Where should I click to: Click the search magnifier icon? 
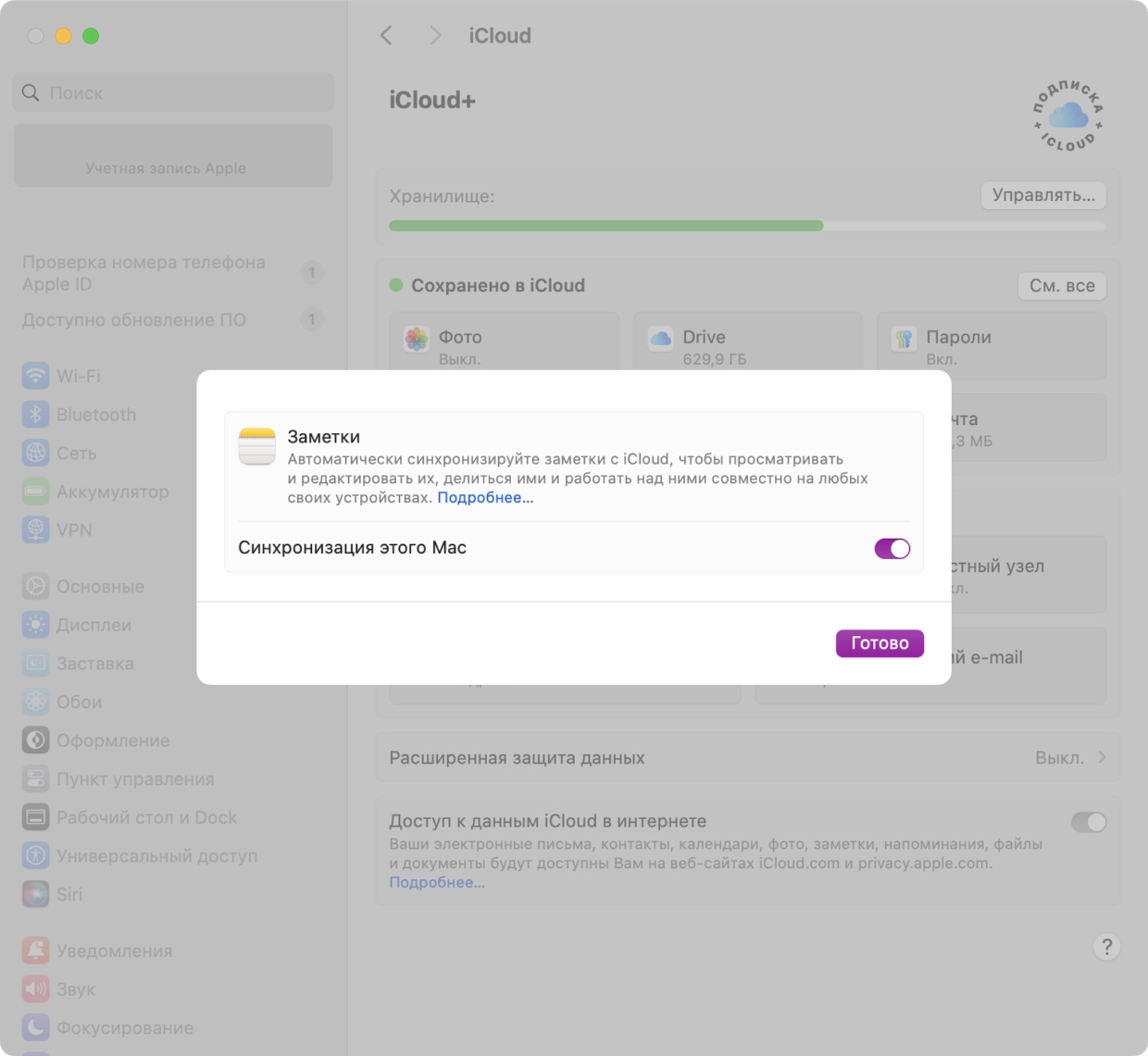31,93
